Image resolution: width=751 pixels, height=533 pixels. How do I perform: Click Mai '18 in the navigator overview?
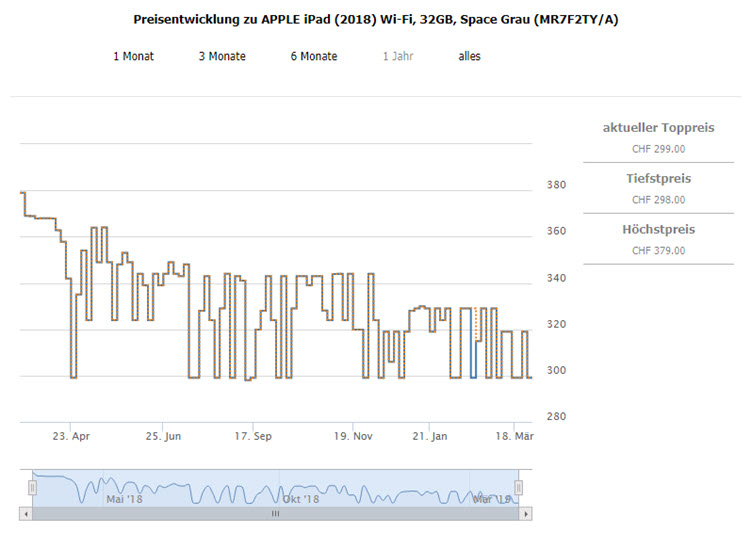coord(124,498)
